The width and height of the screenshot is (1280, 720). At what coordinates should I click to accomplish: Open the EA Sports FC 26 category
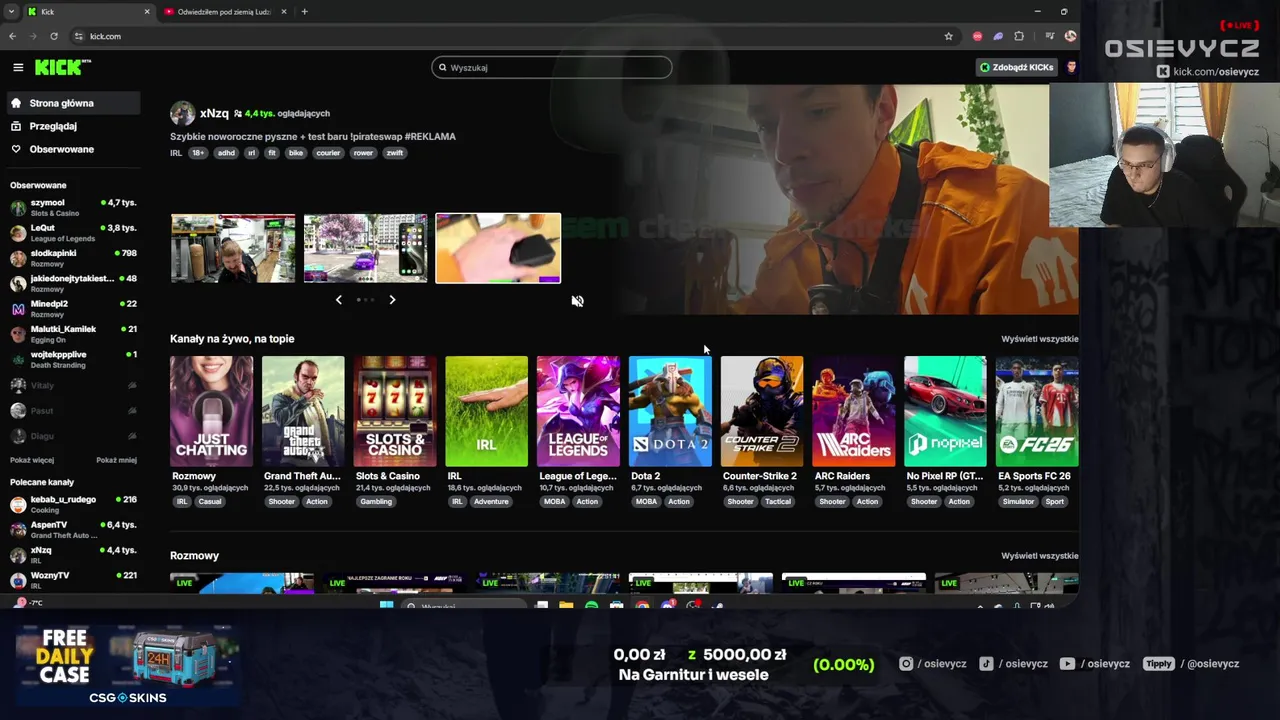click(1037, 411)
